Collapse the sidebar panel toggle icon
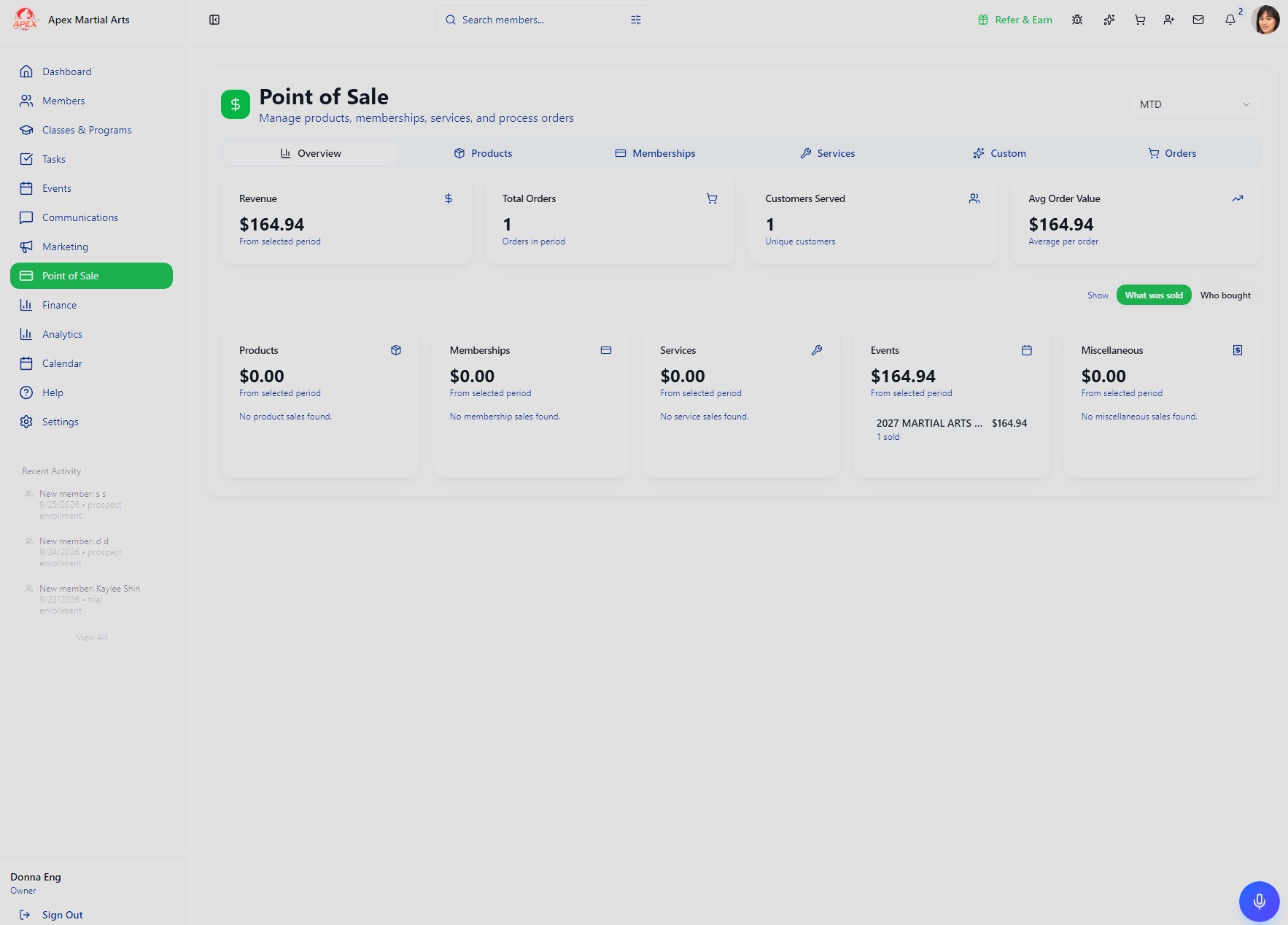This screenshot has height=925, width=1288. [x=214, y=20]
